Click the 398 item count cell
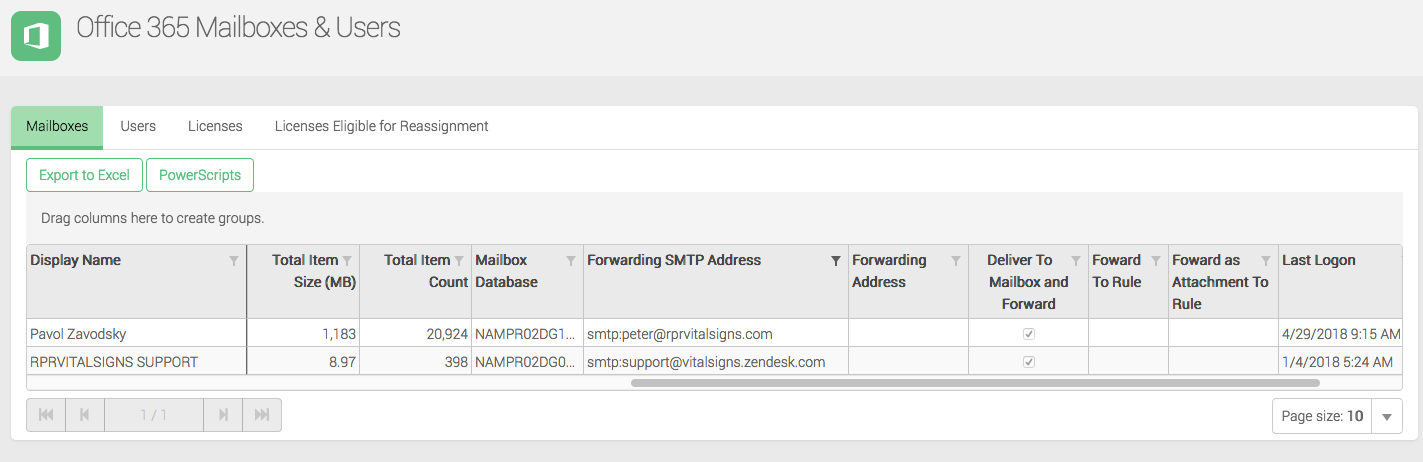This screenshot has width=1423, height=462. click(415, 362)
